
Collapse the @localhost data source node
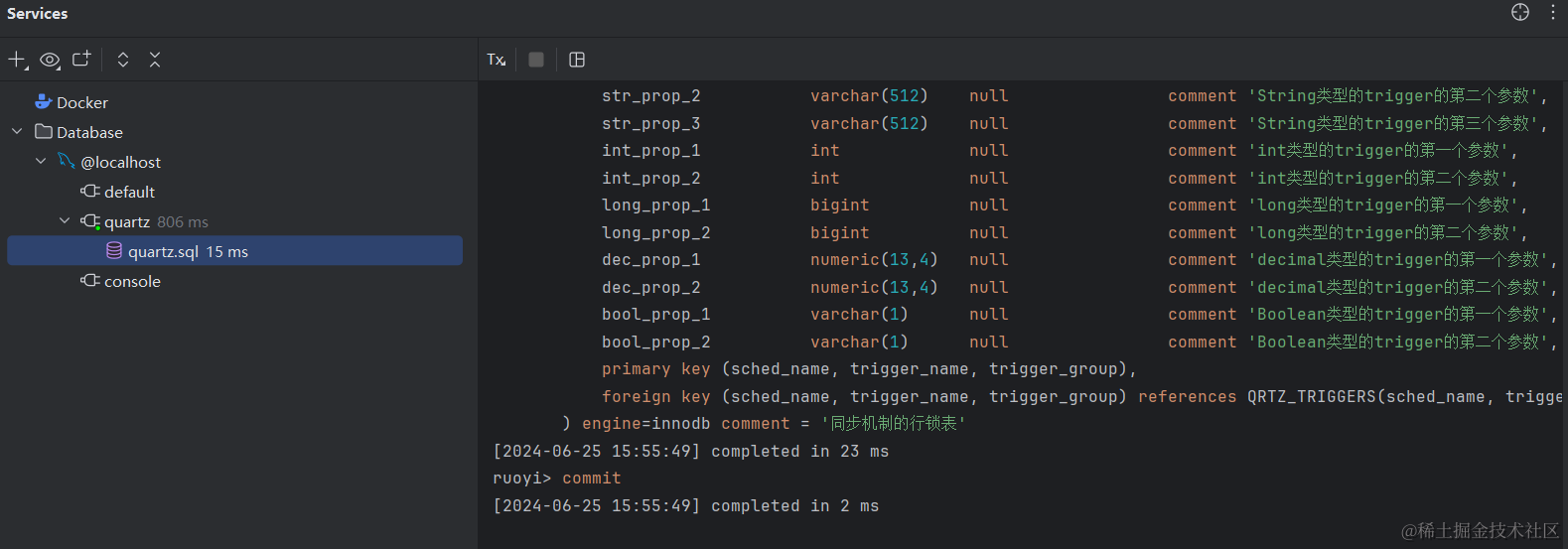click(x=41, y=162)
